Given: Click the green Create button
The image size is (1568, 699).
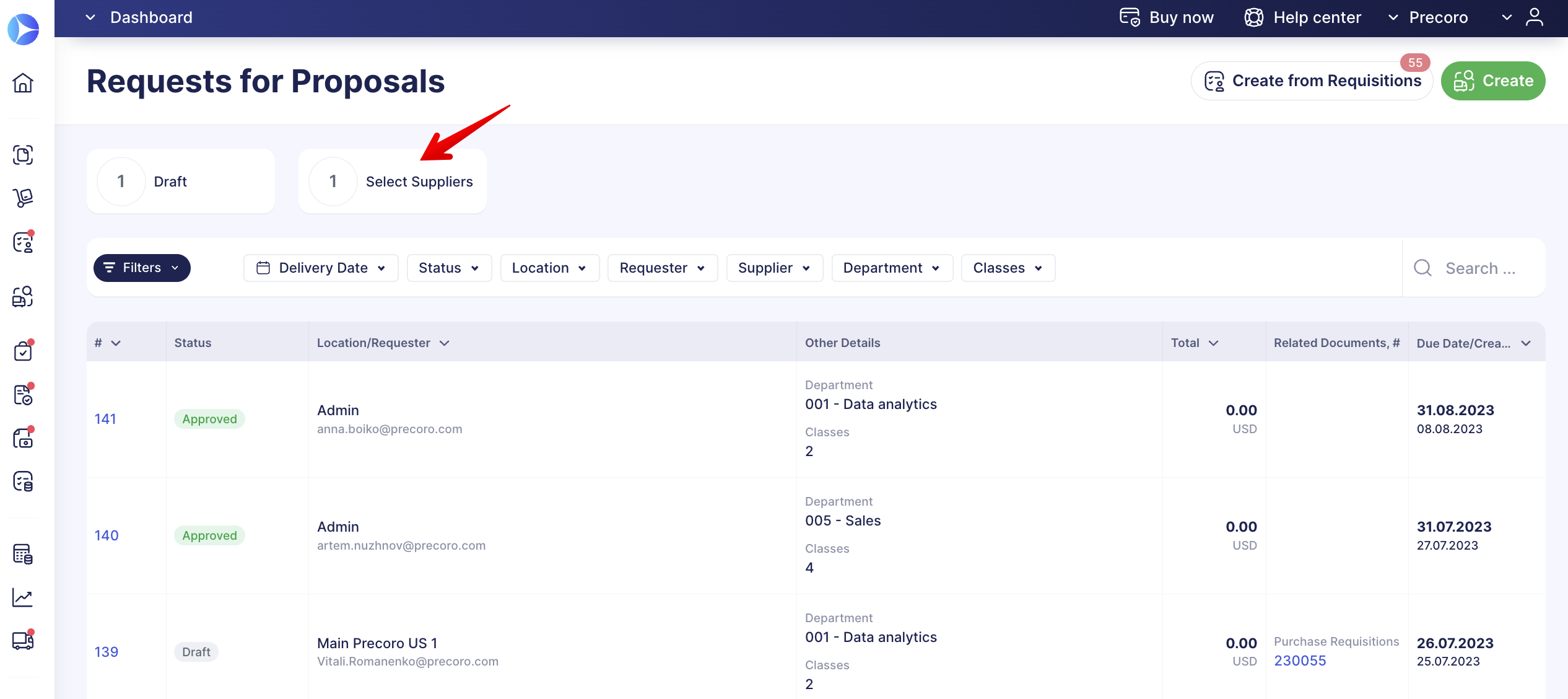Looking at the screenshot, I should 1493,81.
